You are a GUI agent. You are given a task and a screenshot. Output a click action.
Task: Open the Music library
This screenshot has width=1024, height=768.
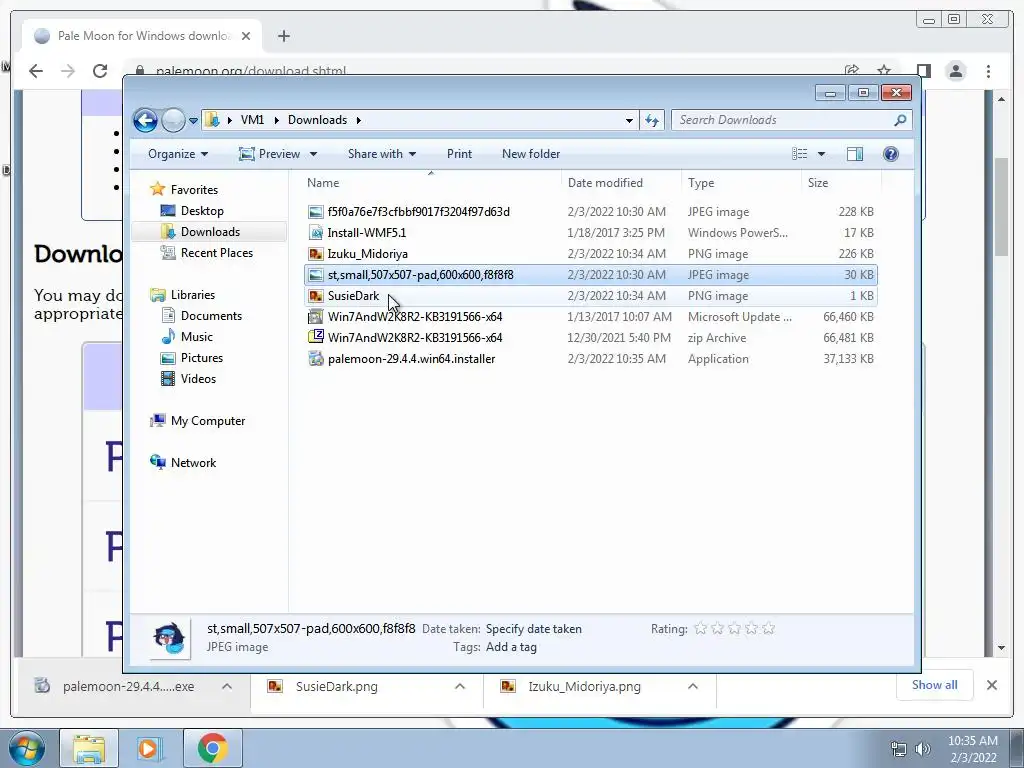point(197,337)
